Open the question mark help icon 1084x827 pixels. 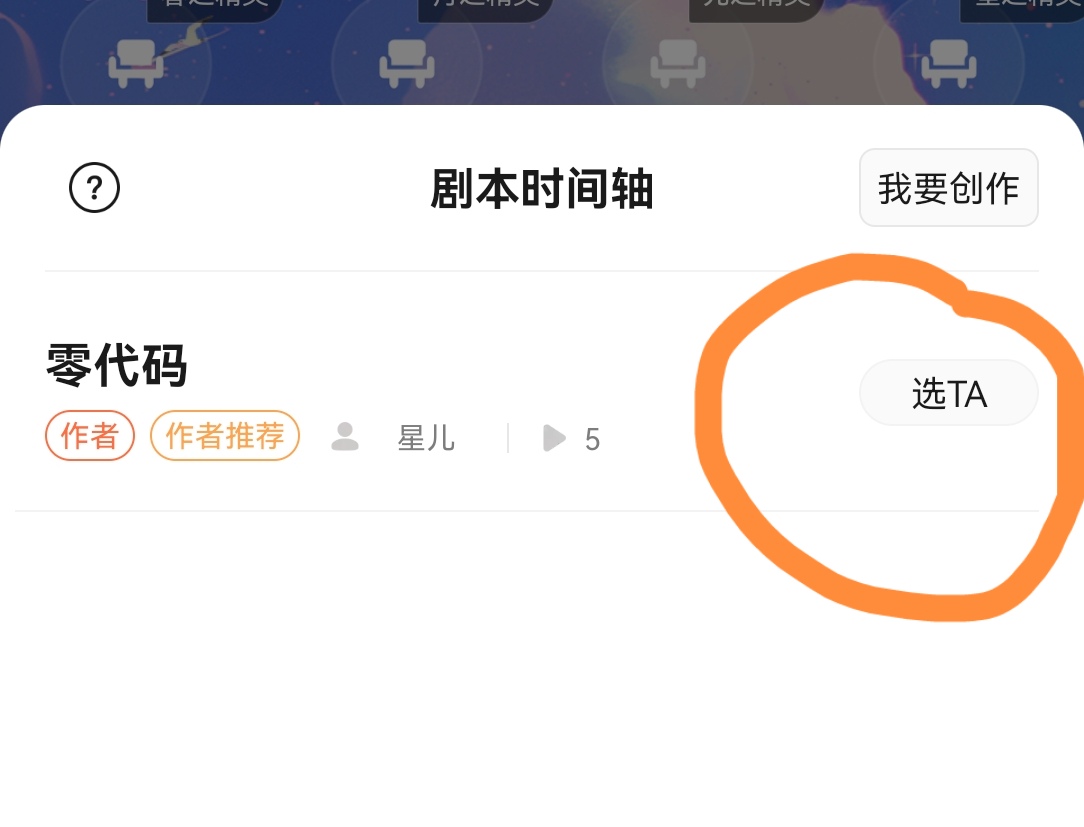click(x=95, y=187)
